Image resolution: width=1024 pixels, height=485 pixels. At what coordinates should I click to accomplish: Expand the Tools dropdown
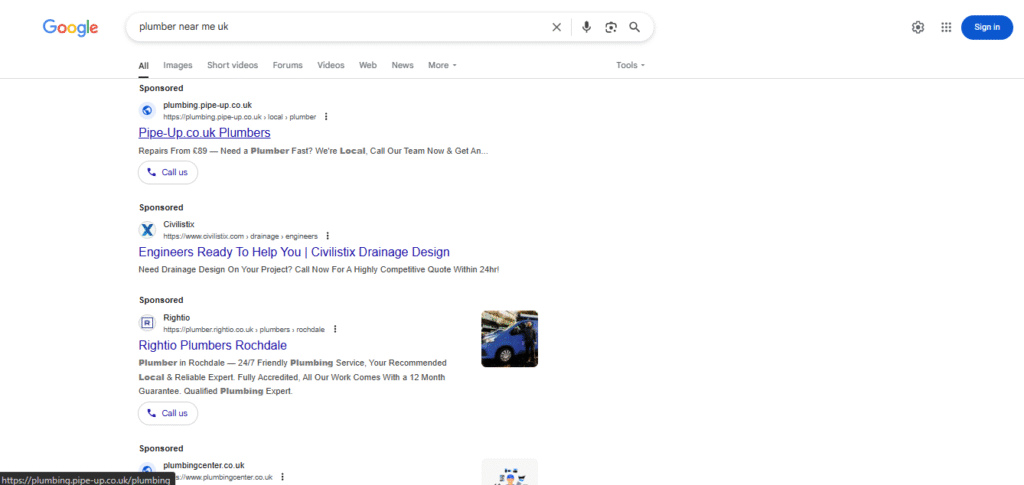(630, 65)
